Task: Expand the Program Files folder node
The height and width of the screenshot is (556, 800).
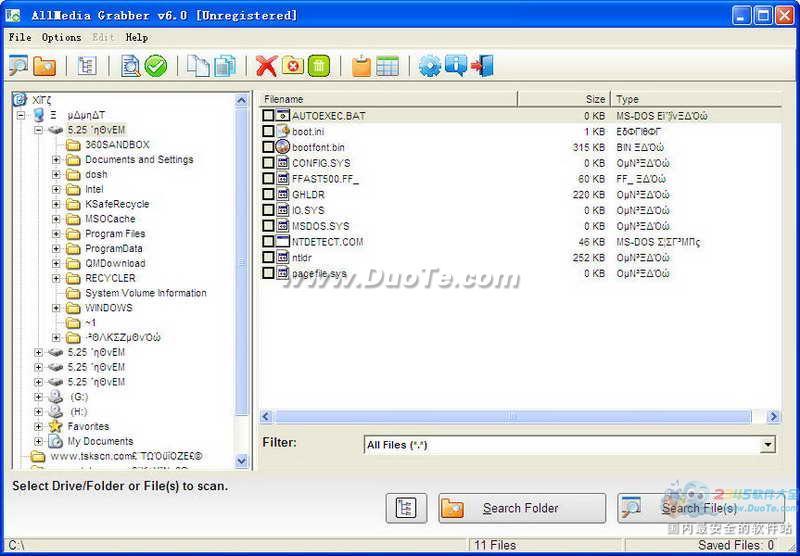Action: pyautogui.click(x=56, y=234)
